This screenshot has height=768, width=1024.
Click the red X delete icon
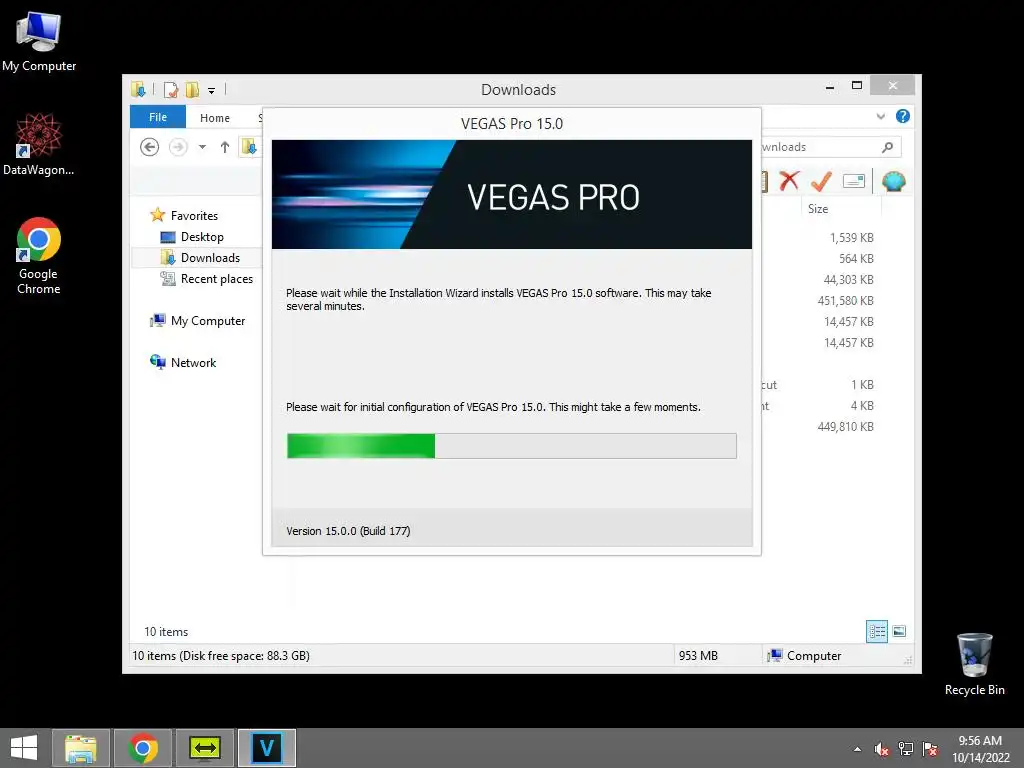click(x=789, y=181)
